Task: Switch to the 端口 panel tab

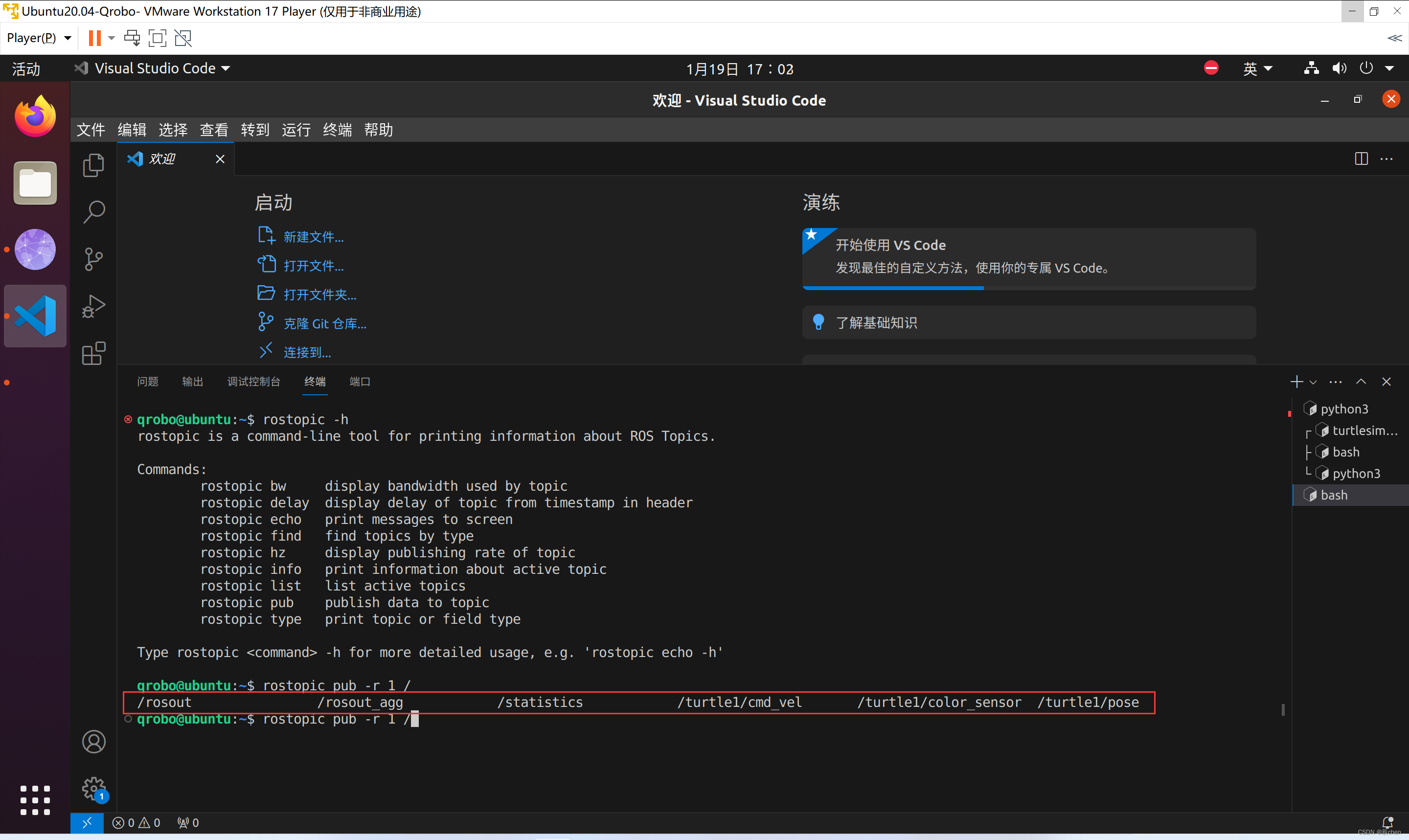Action: (360, 382)
